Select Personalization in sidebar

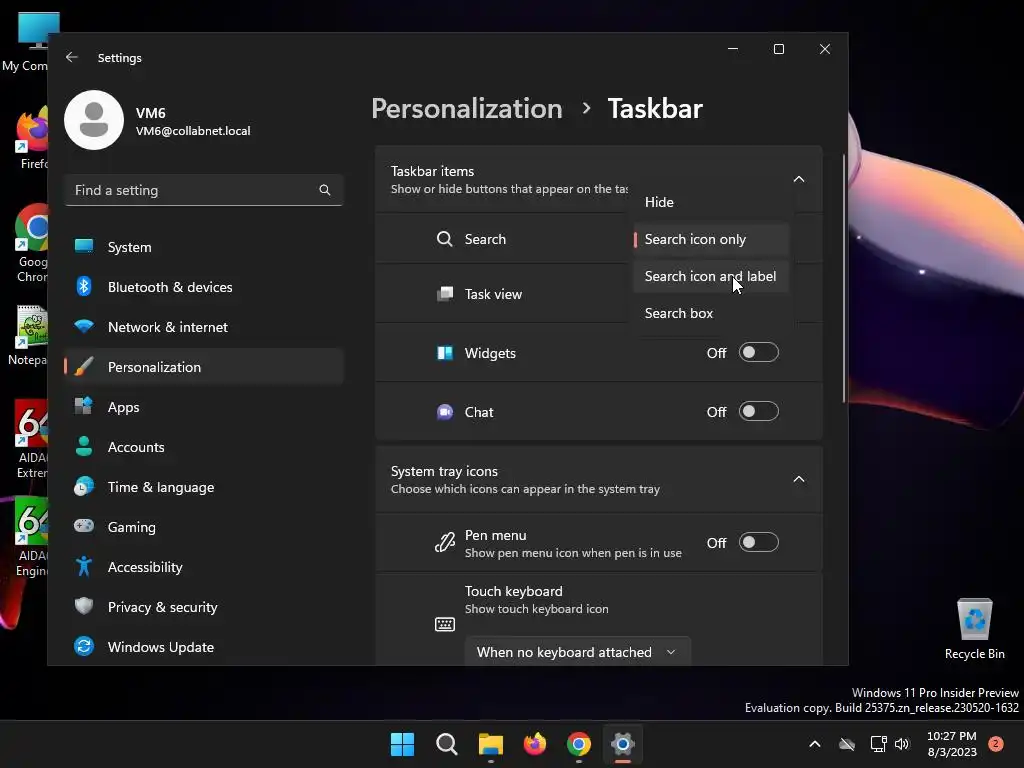[x=204, y=367]
